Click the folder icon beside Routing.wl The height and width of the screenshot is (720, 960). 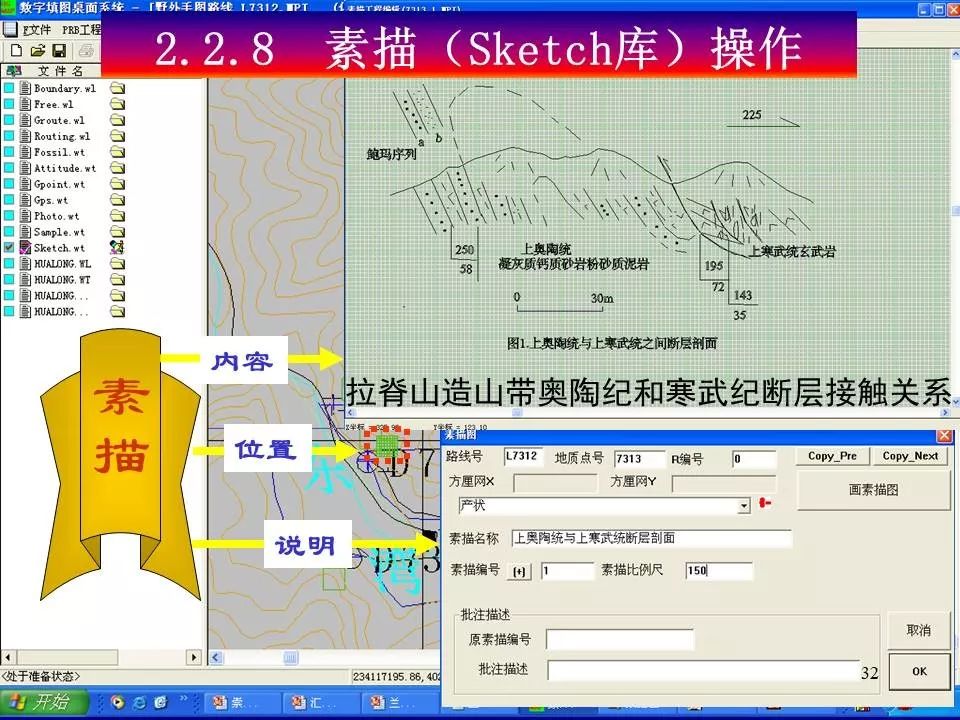click(117, 137)
